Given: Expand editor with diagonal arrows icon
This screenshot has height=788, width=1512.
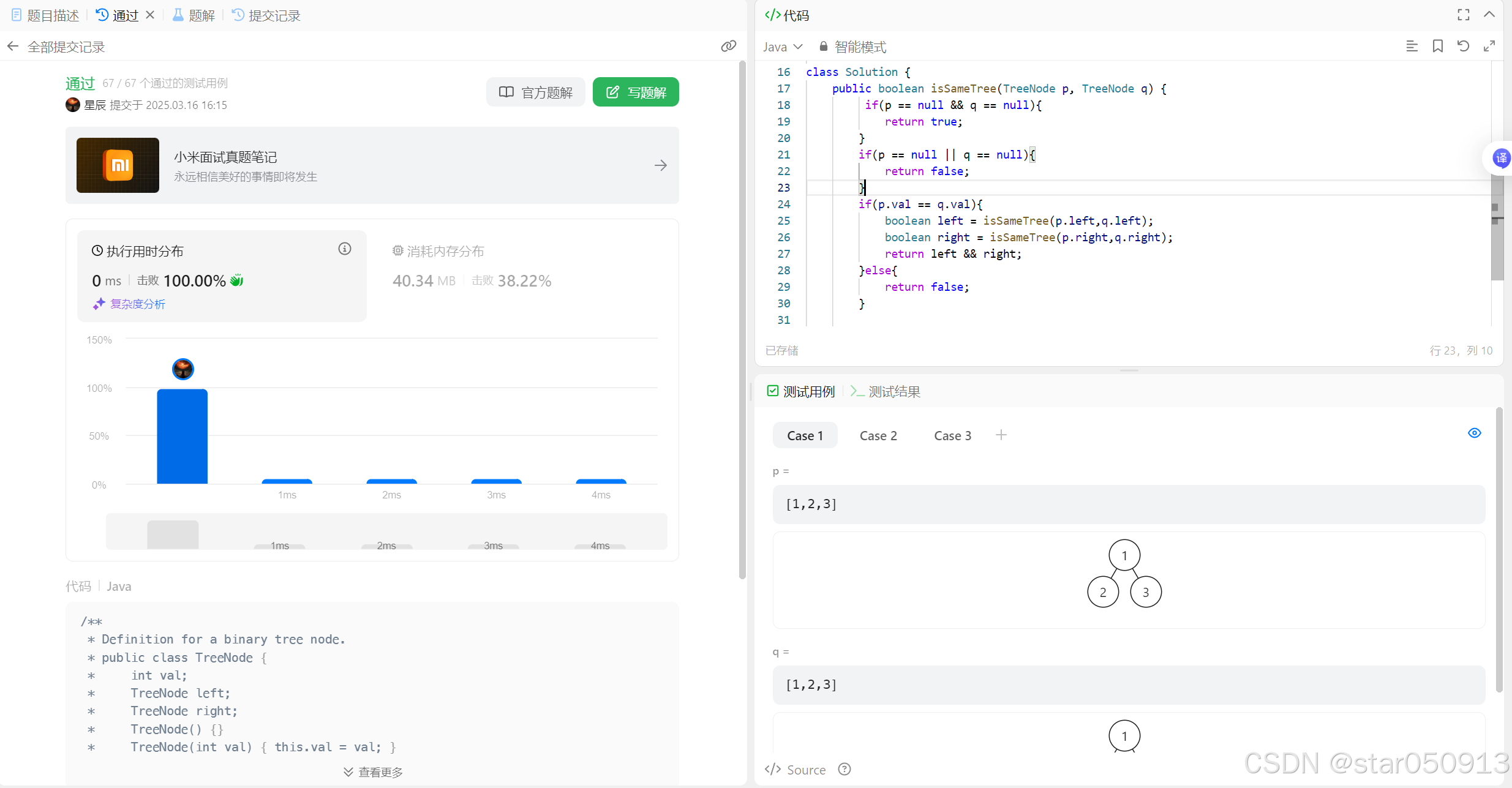Looking at the screenshot, I should click(x=1489, y=47).
